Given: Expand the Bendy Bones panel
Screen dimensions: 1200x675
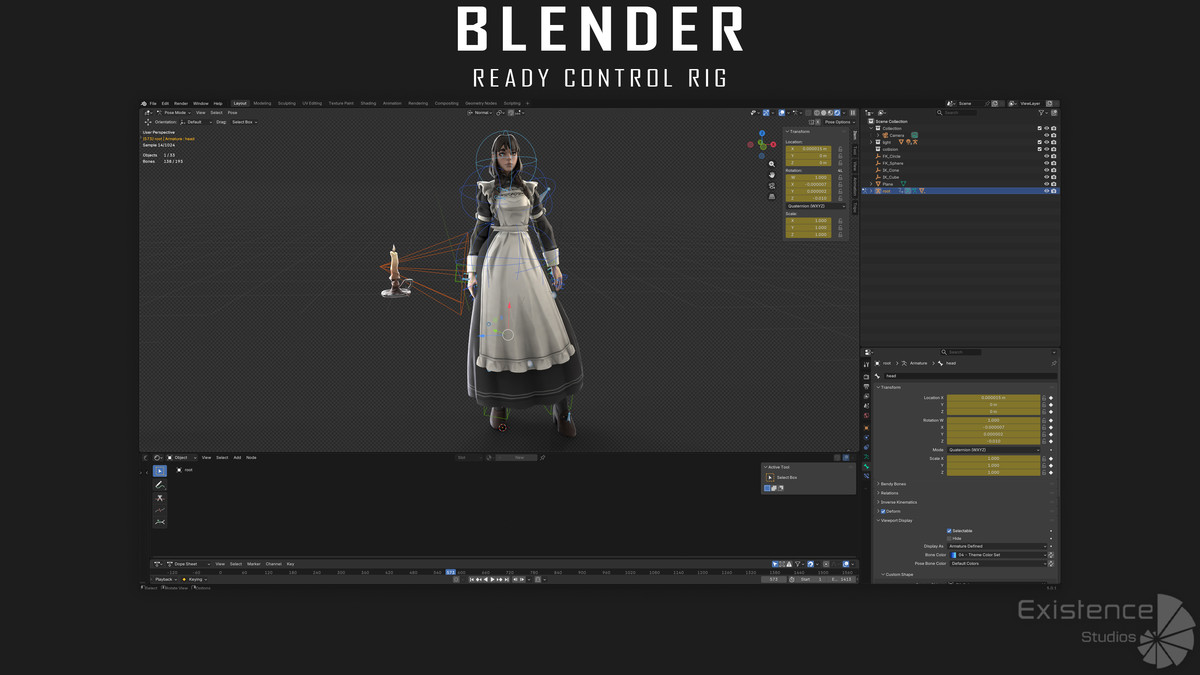Looking at the screenshot, I should click(892, 484).
